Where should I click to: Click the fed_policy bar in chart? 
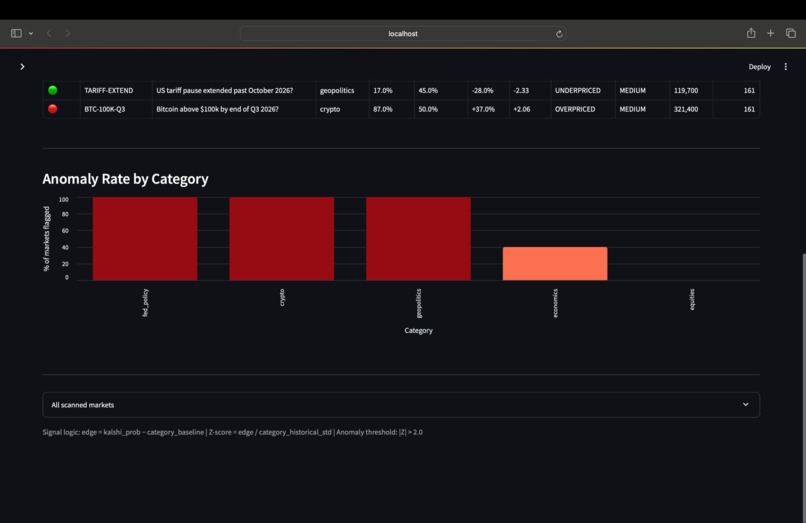145,239
